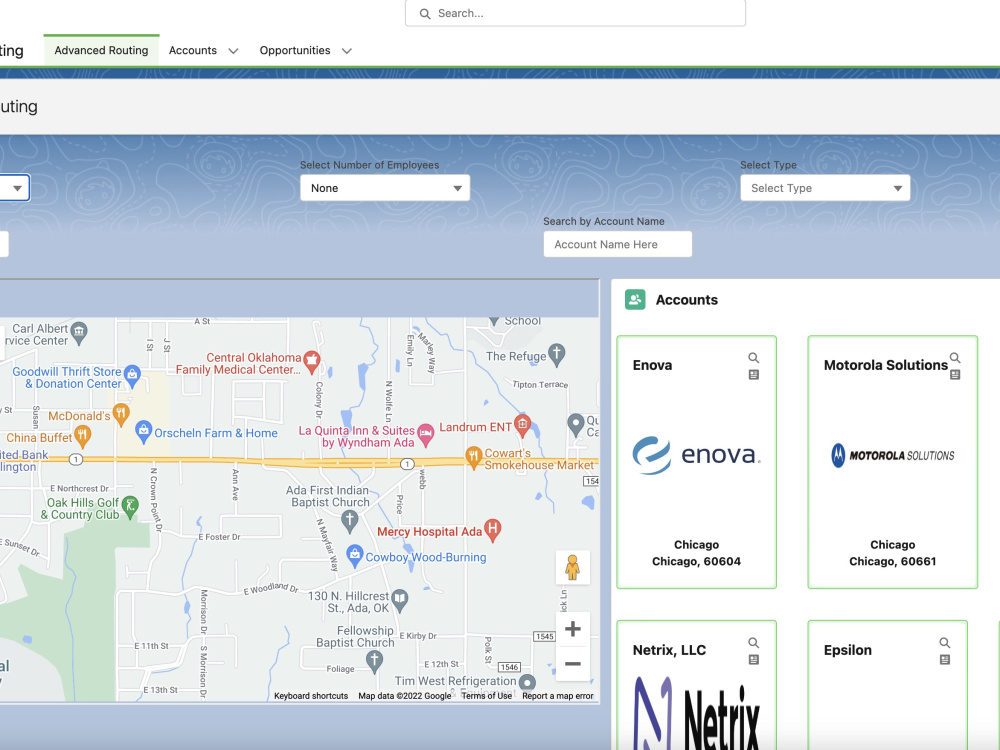Viewport: 1000px width, 750px height.
Task: Switch to the Advanced Routing tab
Action: tap(101, 50)
